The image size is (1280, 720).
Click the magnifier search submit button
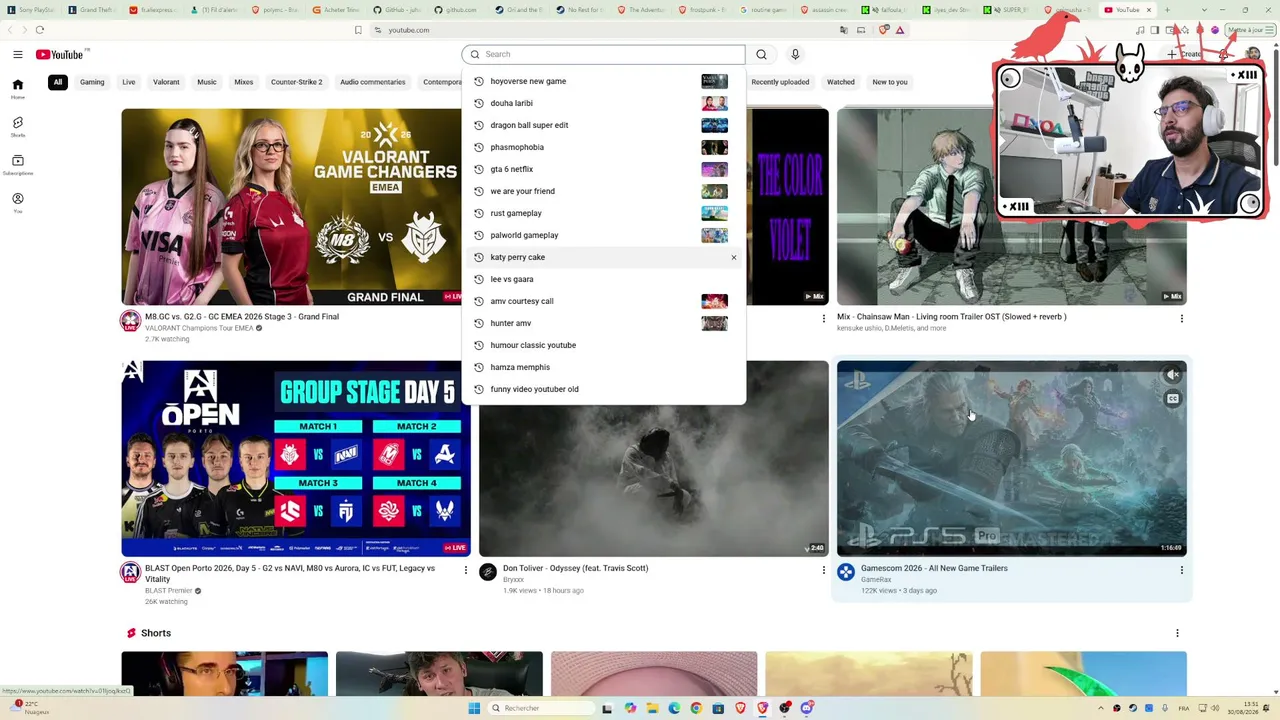(761, 54)
